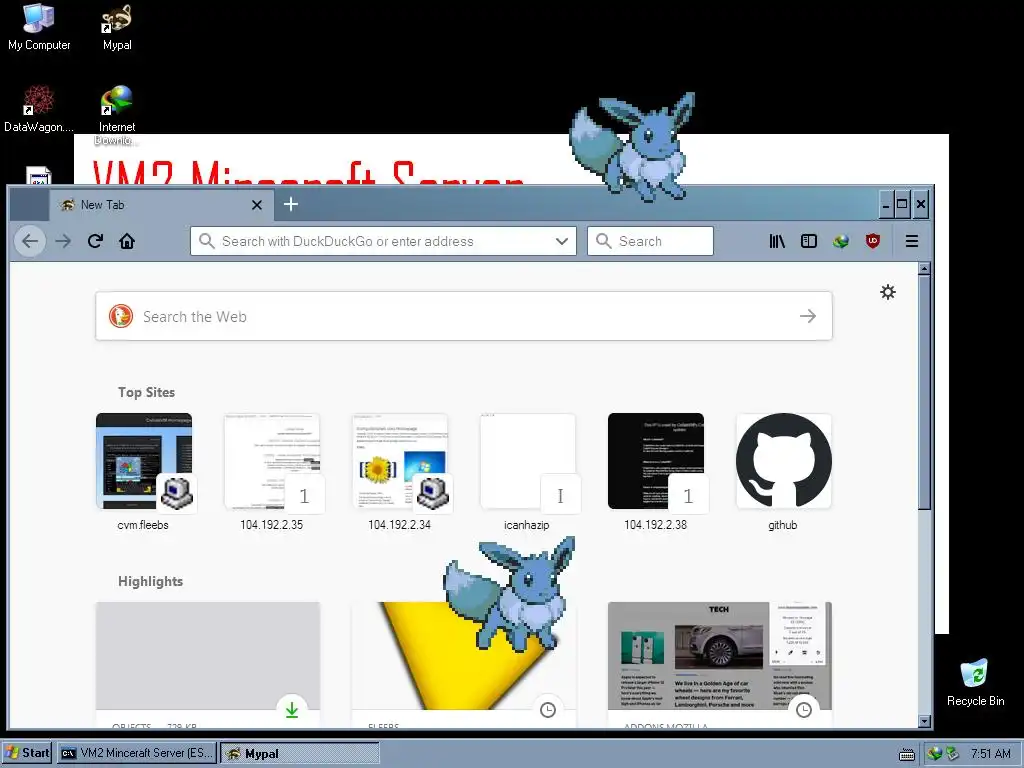Open the Library toolbar icon

777,241
